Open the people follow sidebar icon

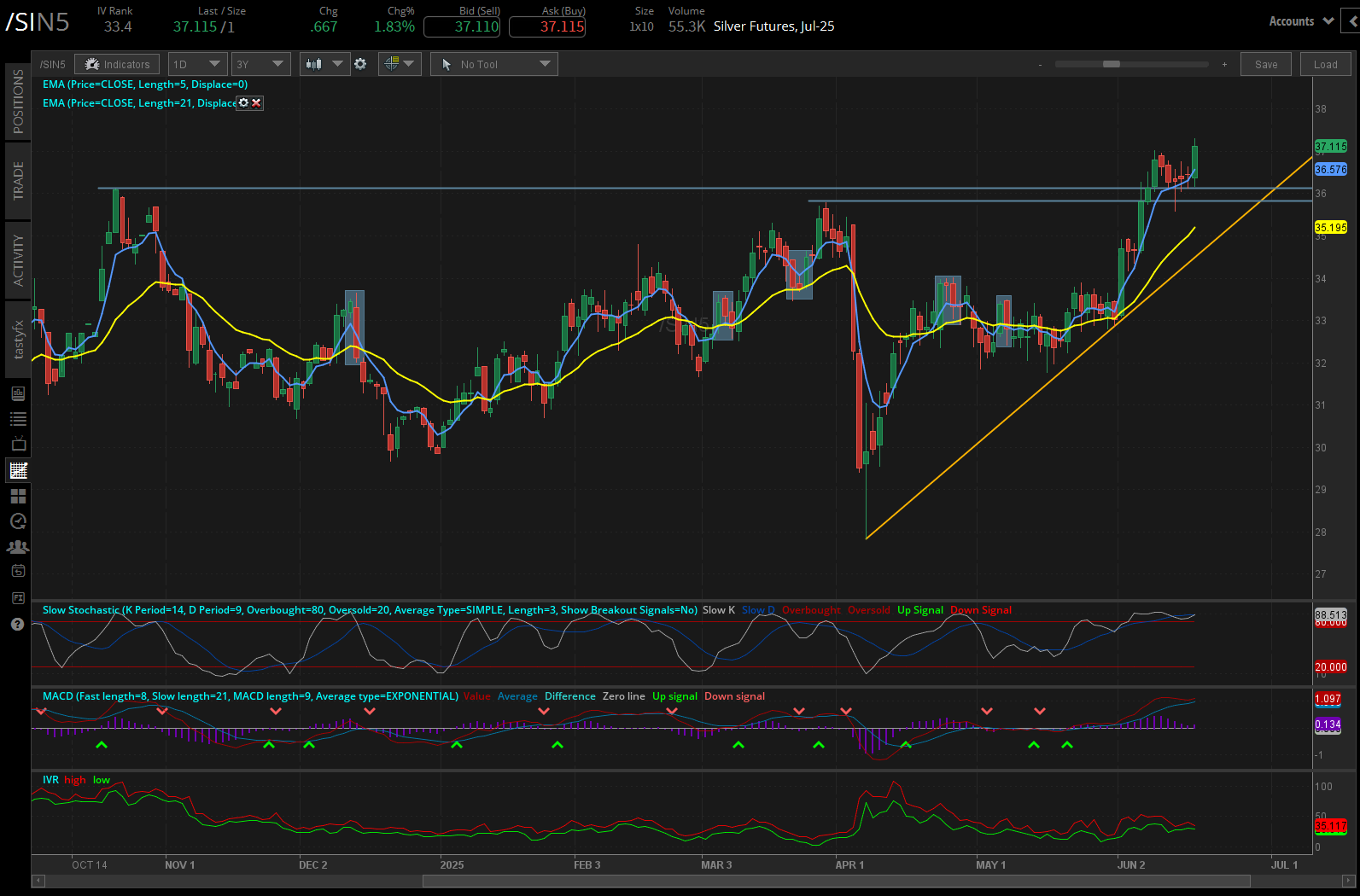point(18,547)
